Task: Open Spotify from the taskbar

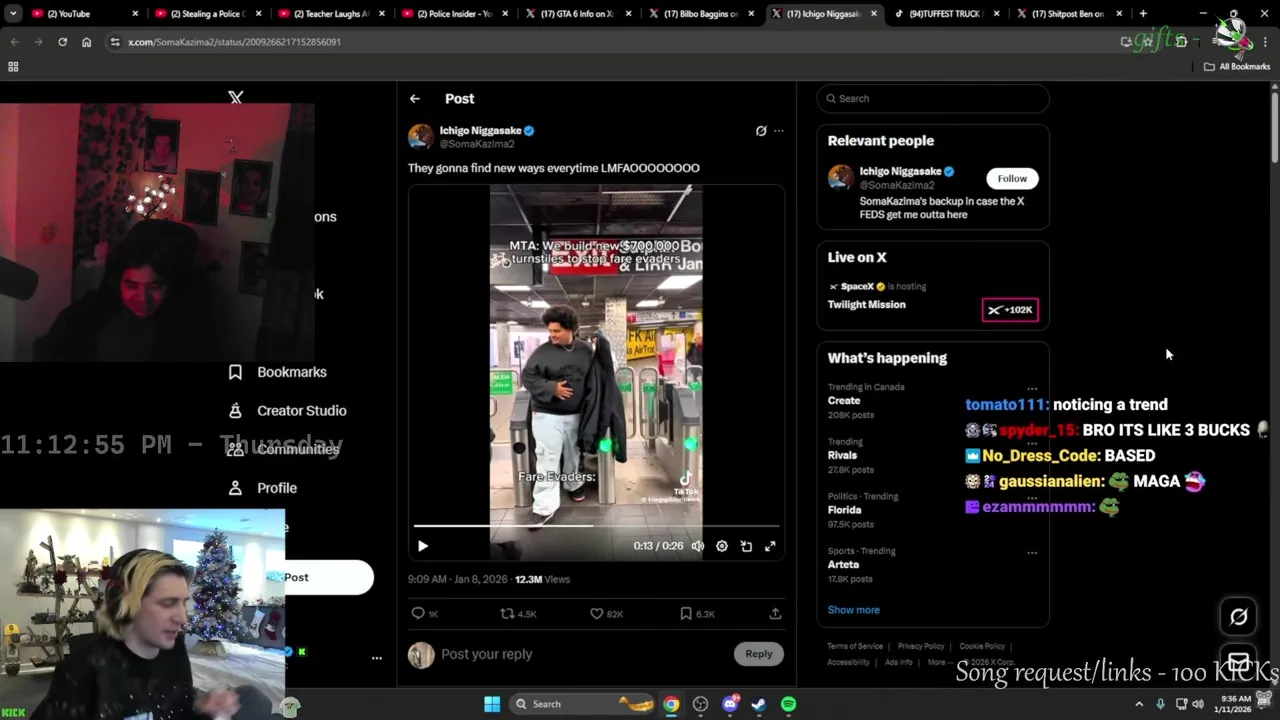Action: pyautogui.click(x=788, y=704)
